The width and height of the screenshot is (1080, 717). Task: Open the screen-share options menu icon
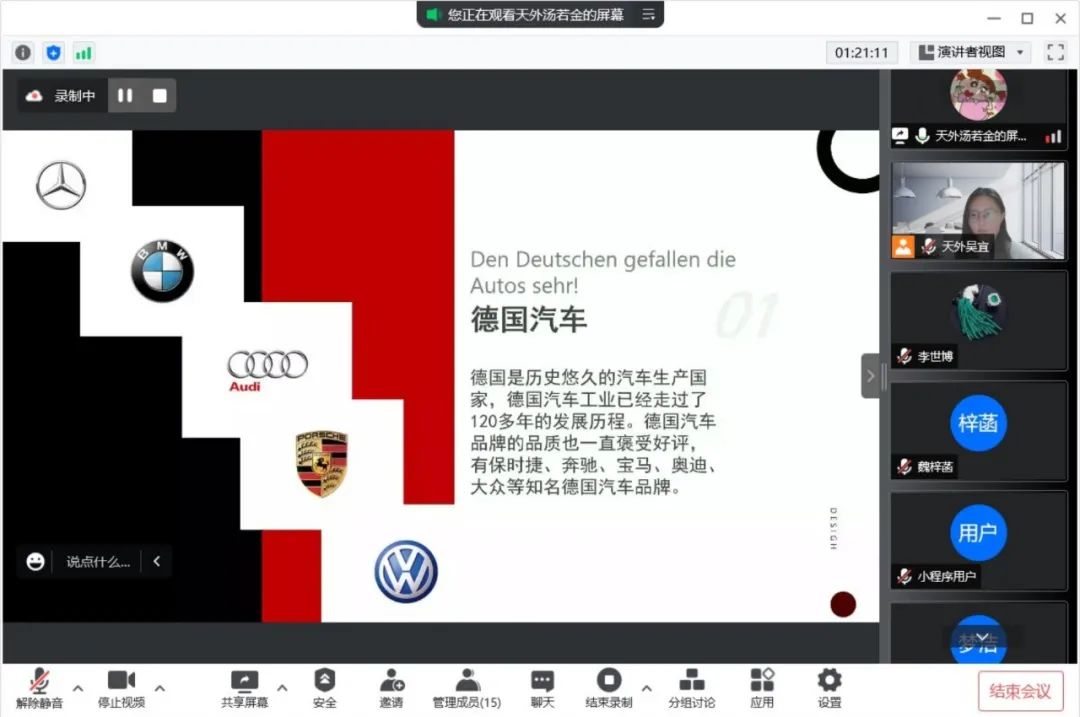click(x=648, y=14)
